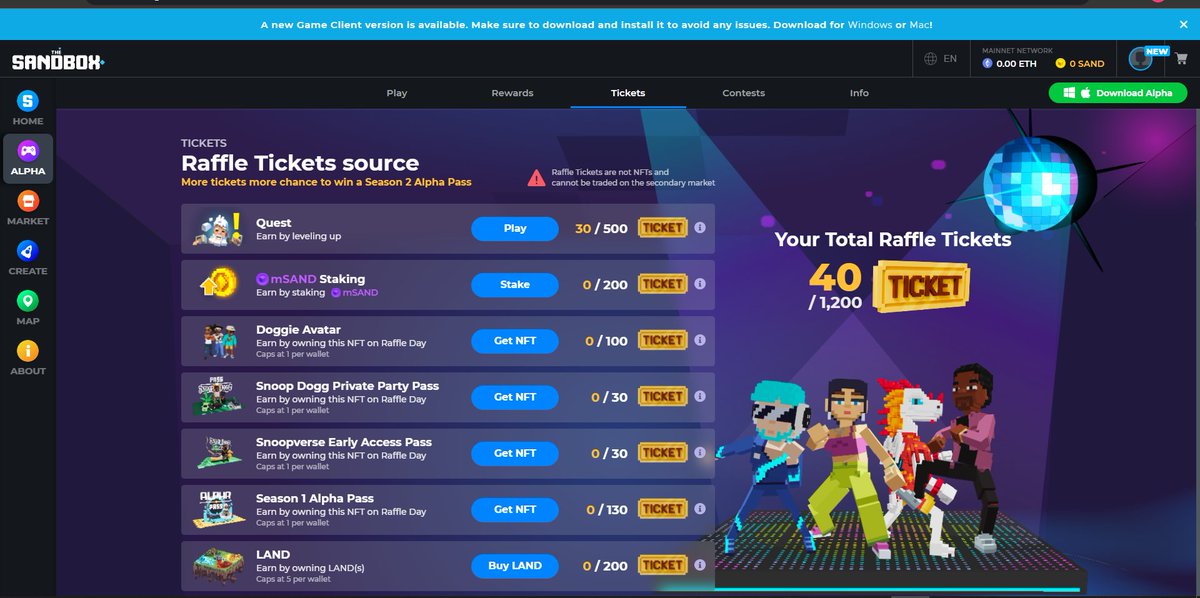Image resolution: width=1200 pixels, height=598 pixels.
Task: Click Get NFT for Season 1 Alpha Pass
Action: (515, 509)
